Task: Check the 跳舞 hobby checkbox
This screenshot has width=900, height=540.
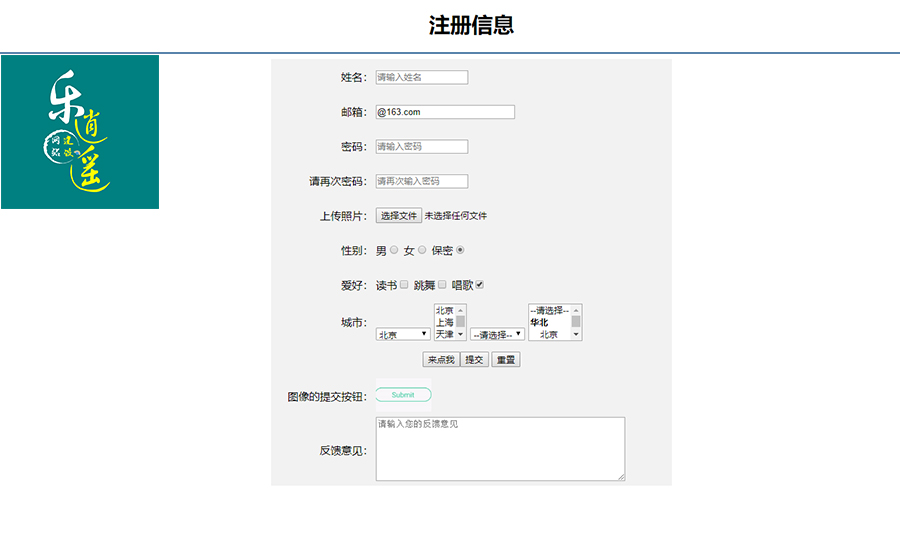Action: pos(442,285)
